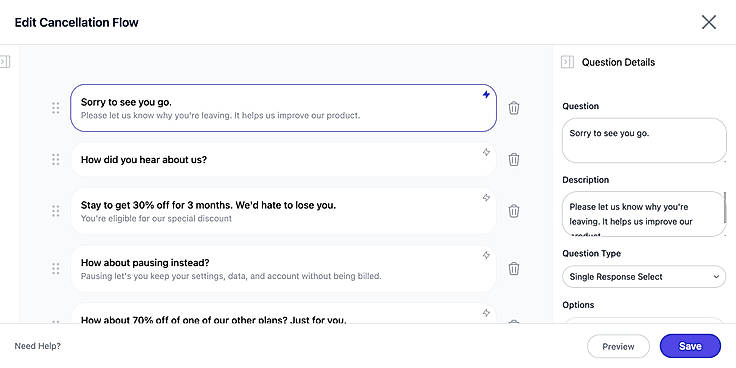
Task: Delete the 'How about pausing instead?' question
Action: (514, 268)
